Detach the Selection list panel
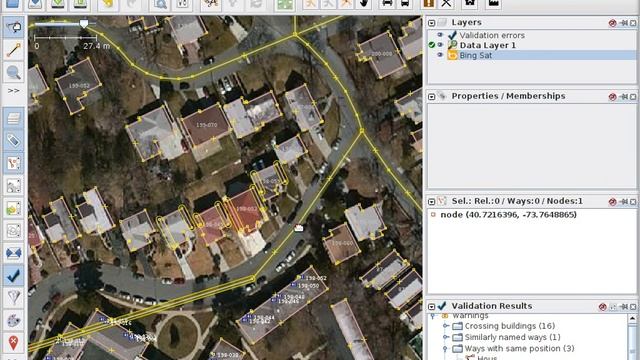Viewport: 640px width, 360px height. click(x=623, y=202)
